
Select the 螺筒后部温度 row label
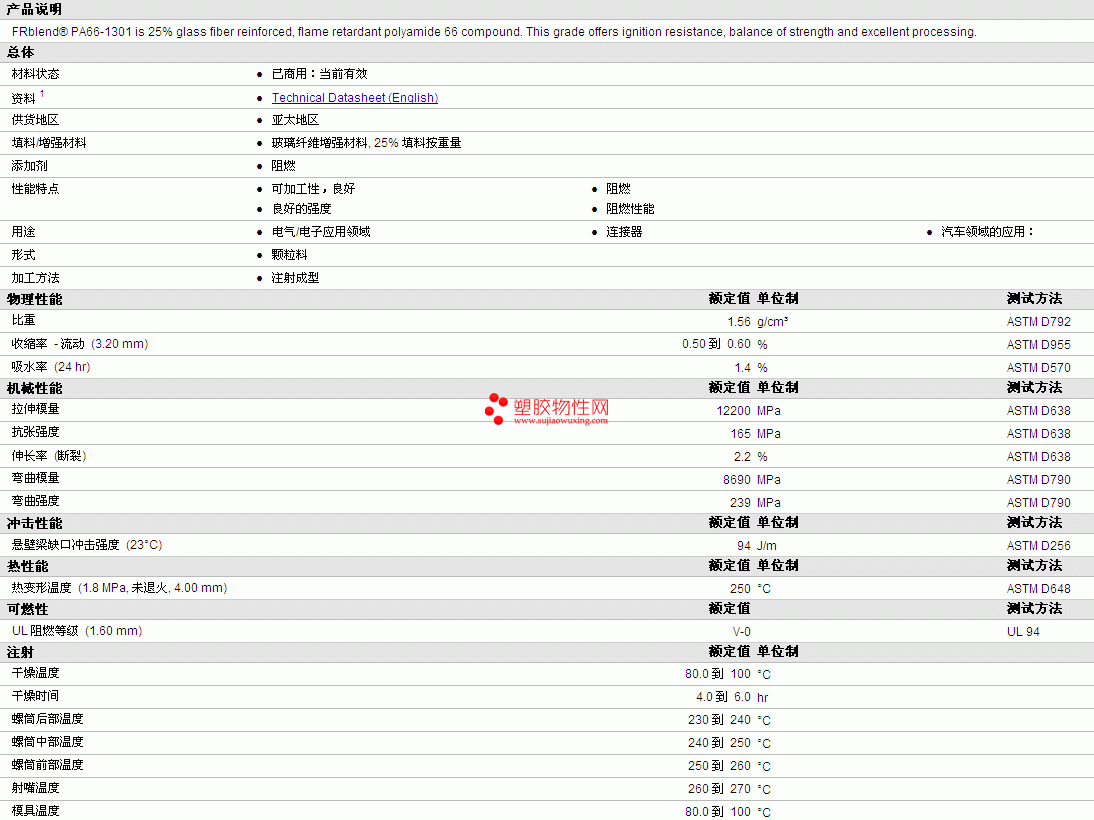click(47, 719)
